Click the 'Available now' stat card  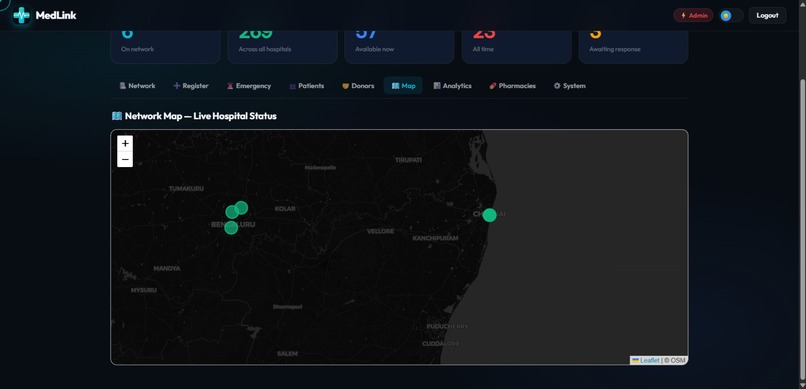(399, 46)
